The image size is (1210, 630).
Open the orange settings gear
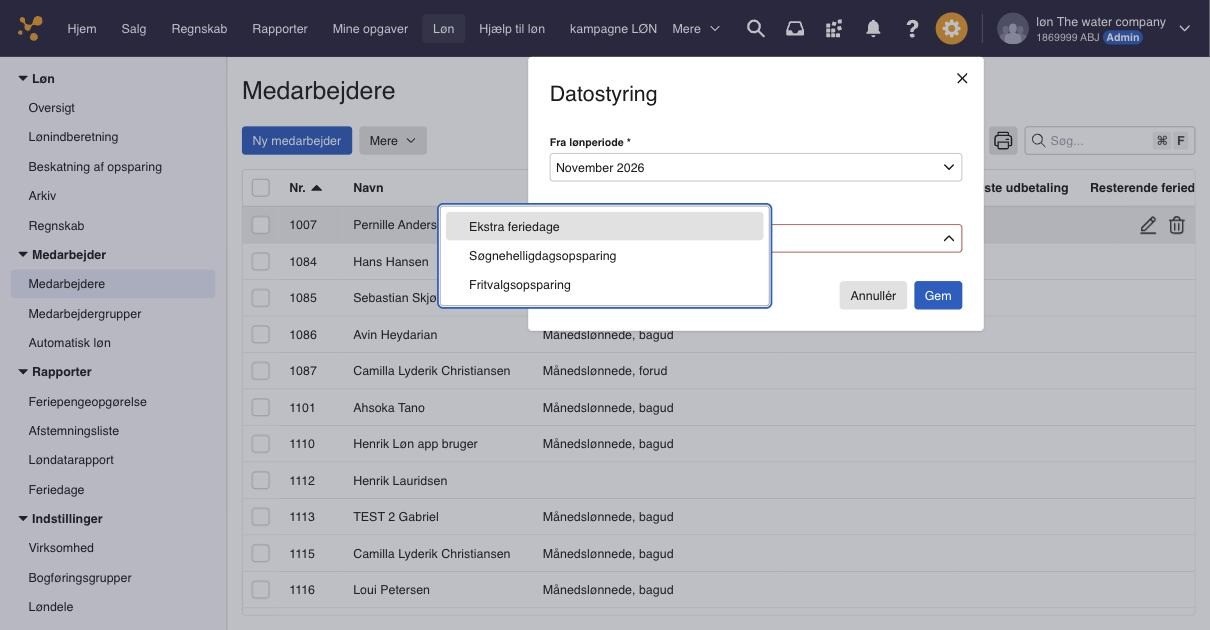point(951,28)
